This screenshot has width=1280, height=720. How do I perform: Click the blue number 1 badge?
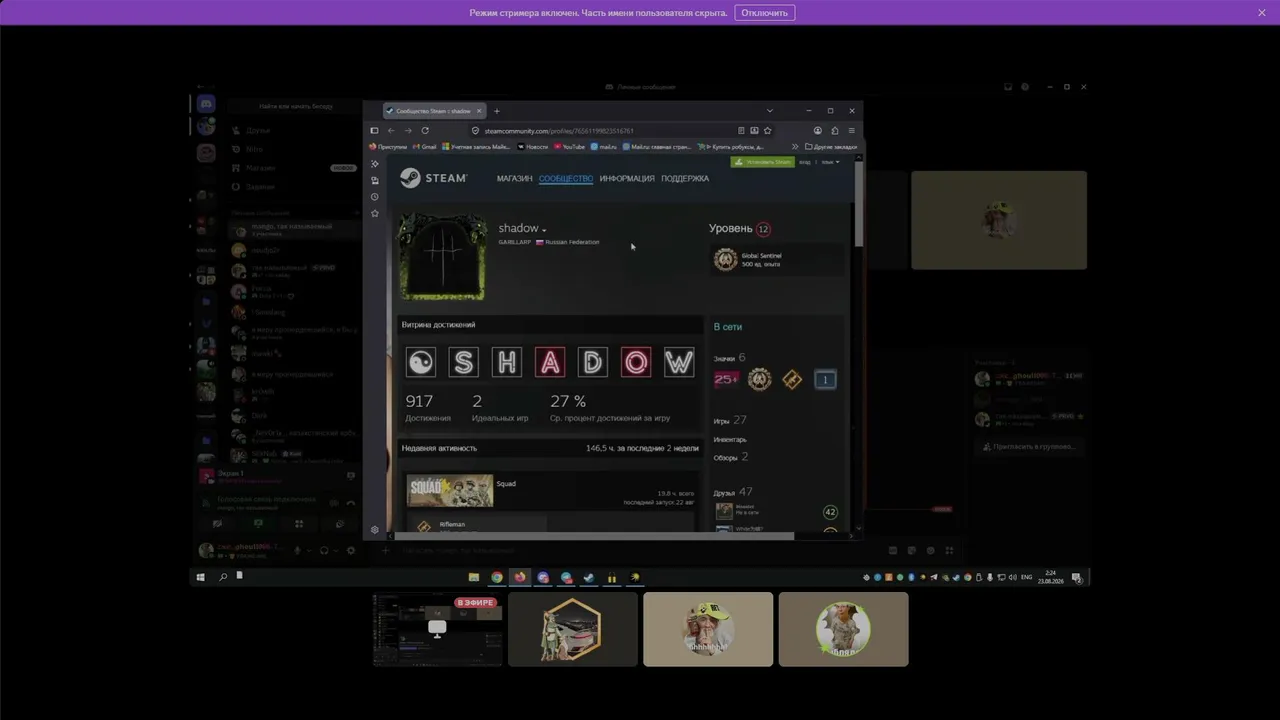(825, 380)
